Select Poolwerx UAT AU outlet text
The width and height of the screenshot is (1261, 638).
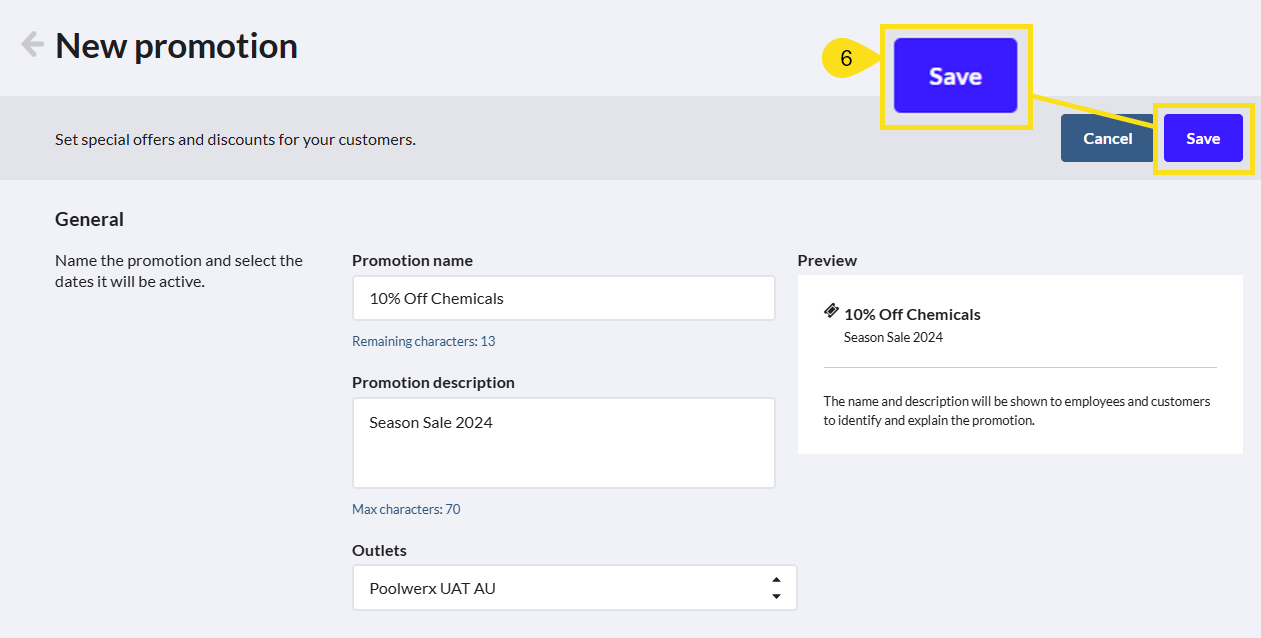(432, 588)
